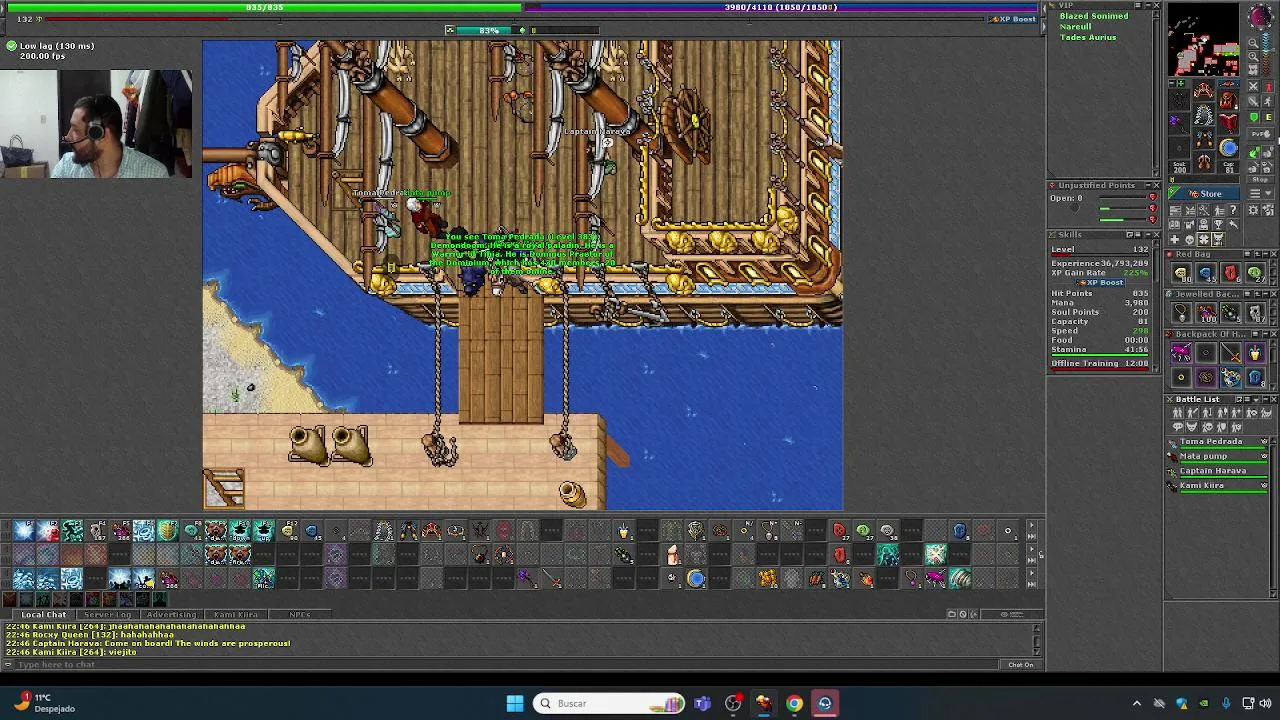Open the Kami Kiira chat tab

[236, 614]
